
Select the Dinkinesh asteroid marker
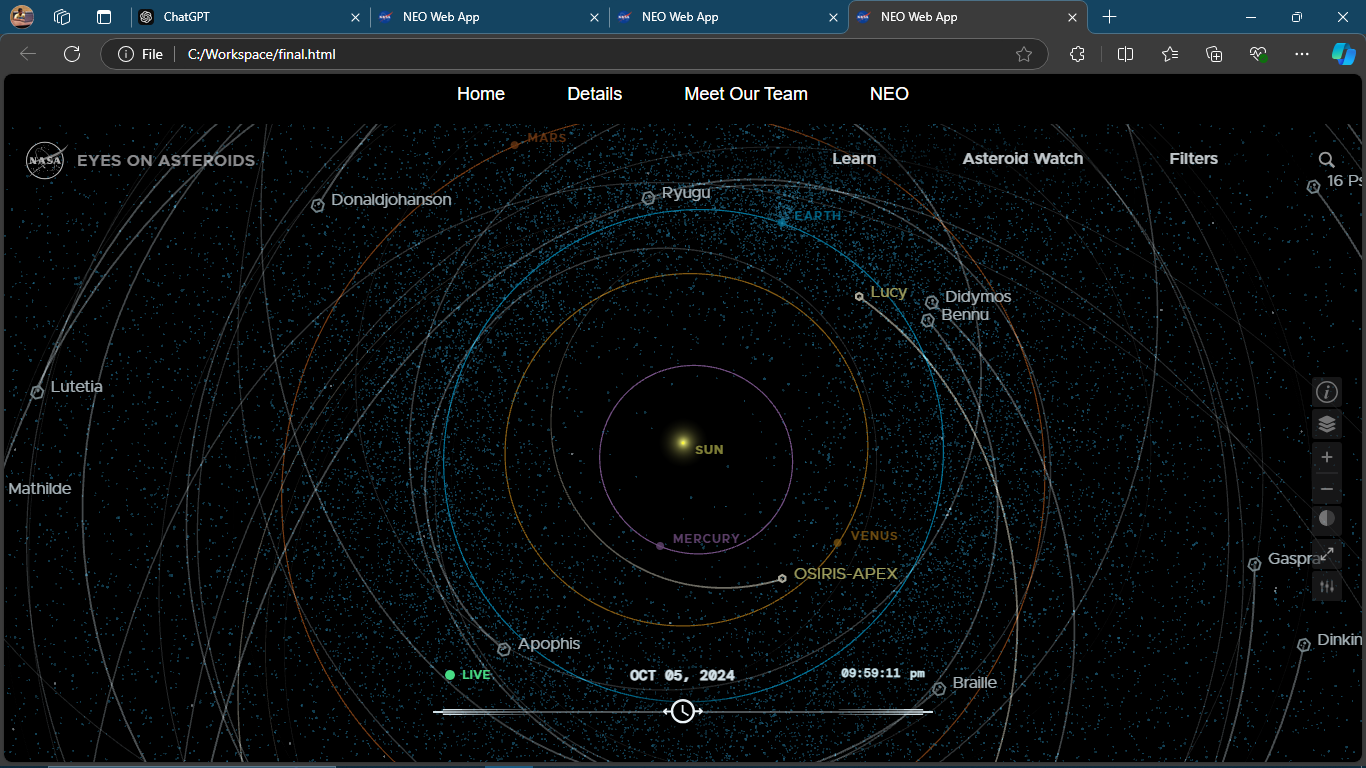pyautogui.click(x=1304, y=645)
